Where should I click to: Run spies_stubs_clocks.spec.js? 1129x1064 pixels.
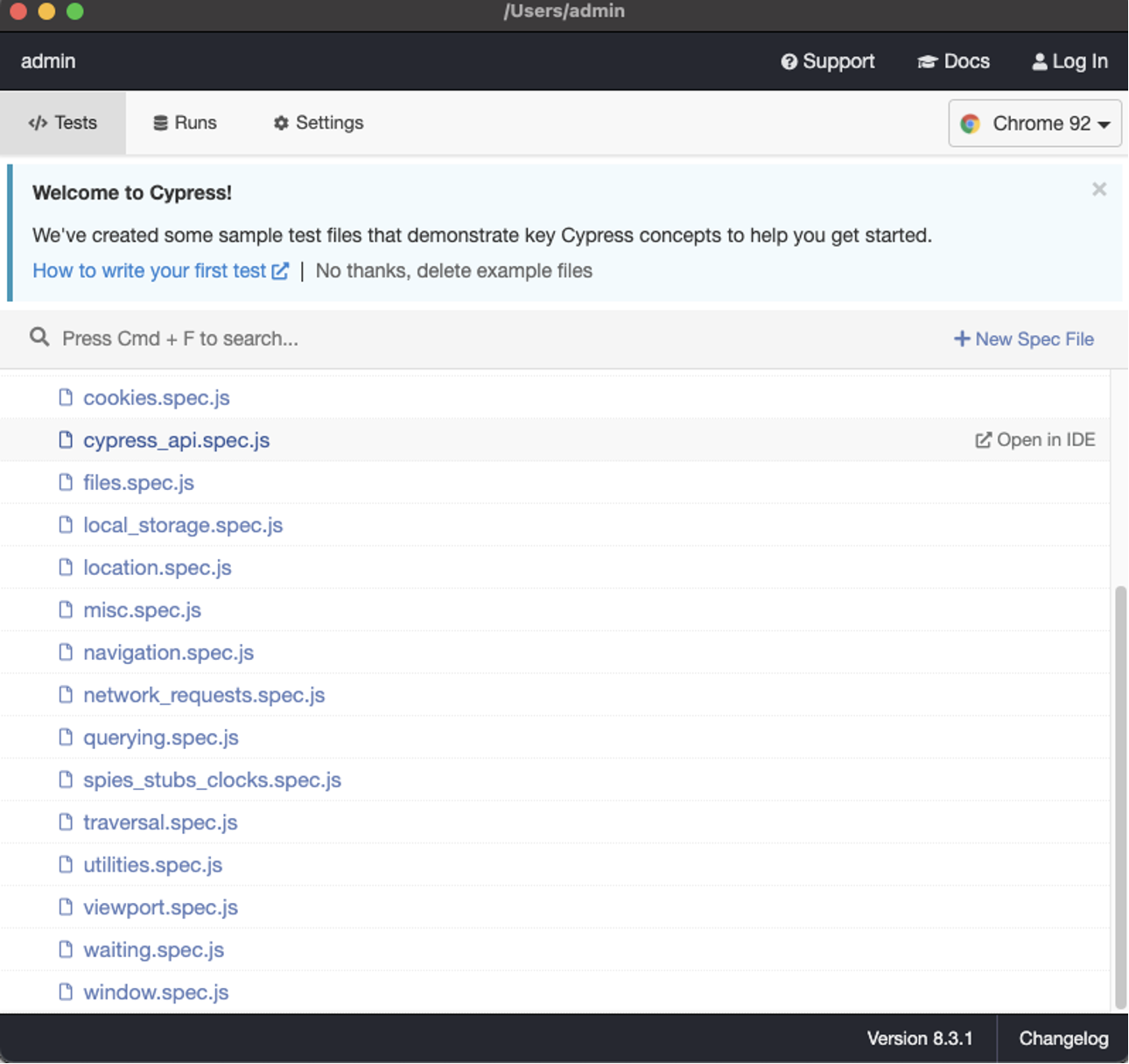[x=212, y=780]
